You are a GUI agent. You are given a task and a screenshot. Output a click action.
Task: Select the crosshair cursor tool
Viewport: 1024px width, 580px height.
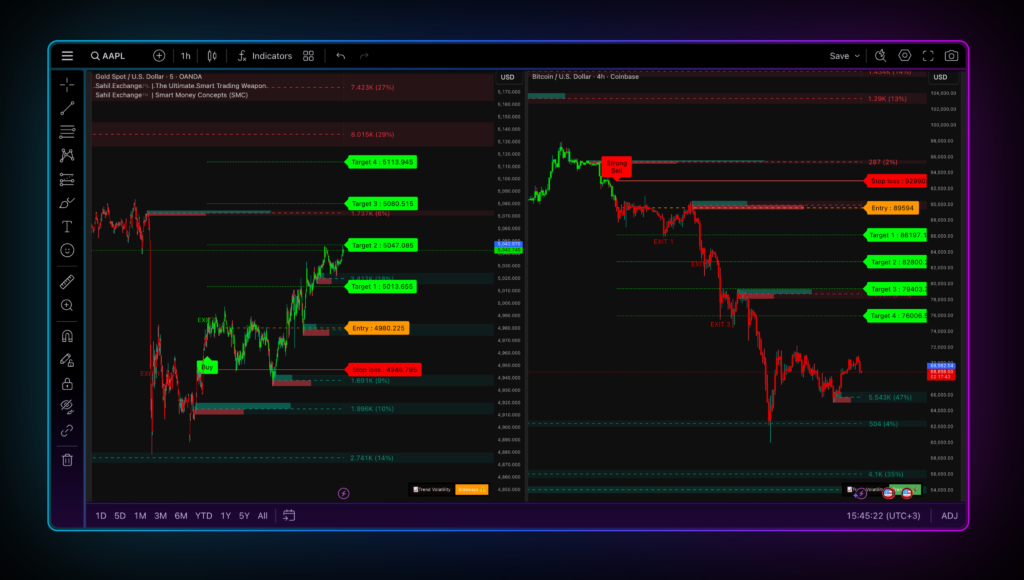click(67, 84)
